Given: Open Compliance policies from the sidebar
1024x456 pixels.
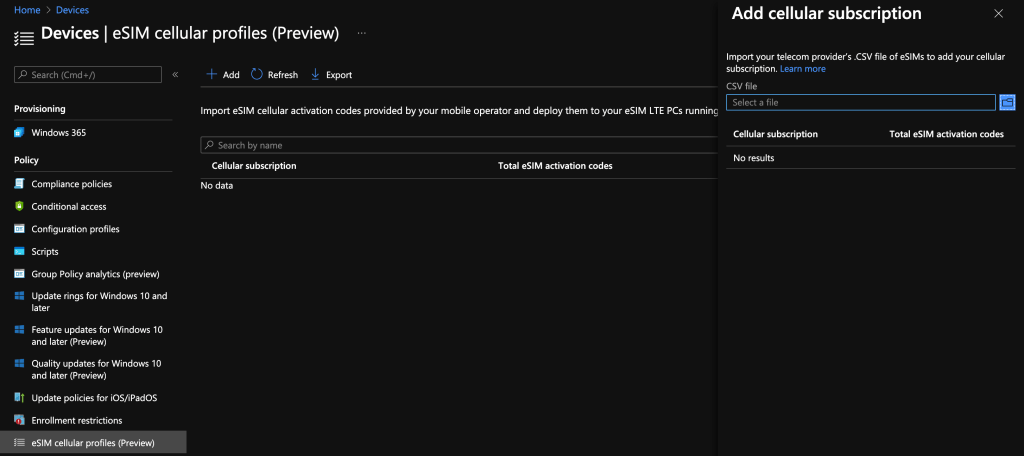Looking at the screenshot, I should [x=71, y=184].
